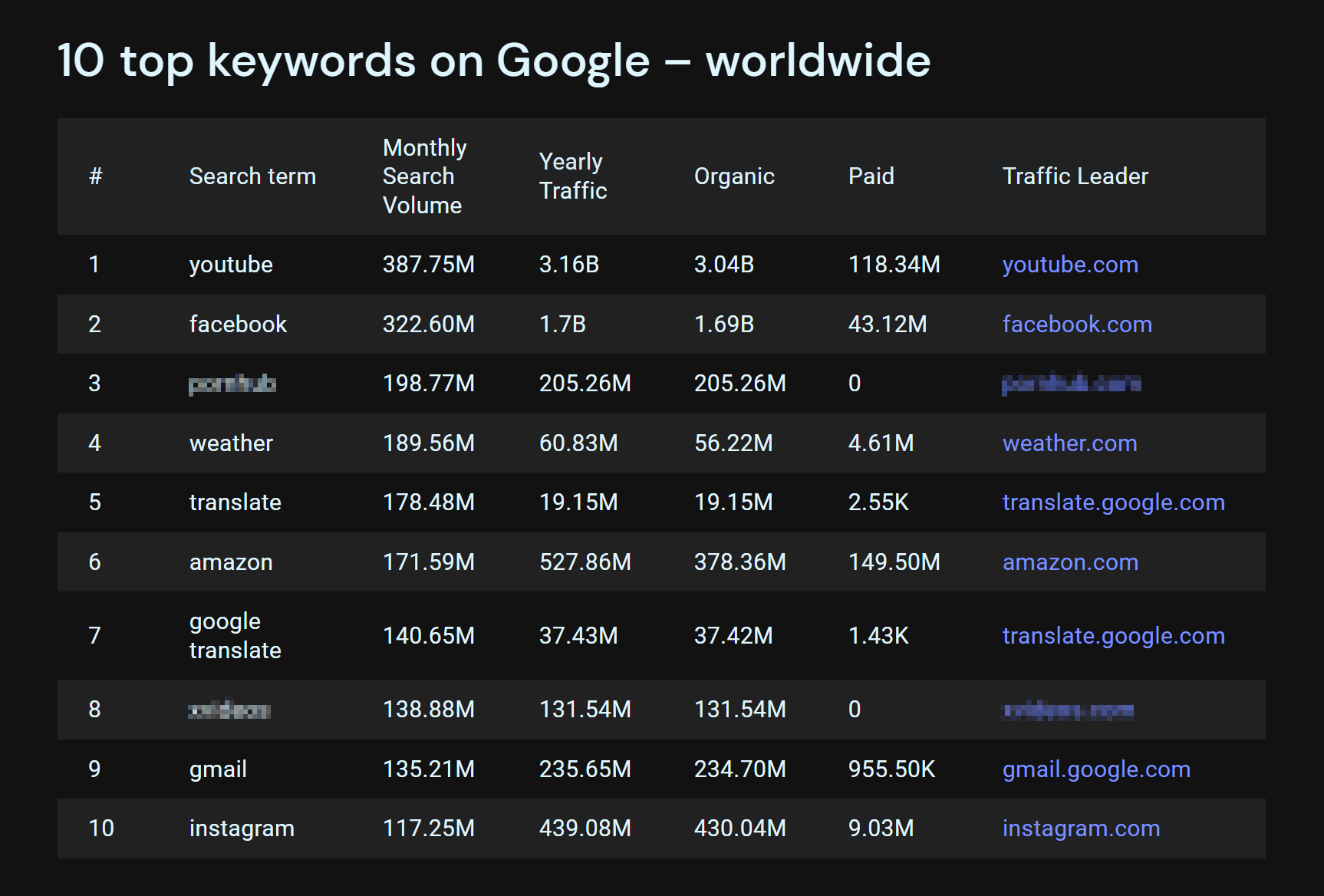The width and height of the screenshot is (1324, 896).
Task: Select the yearly traffic value 1.7B
Action: 562,324
